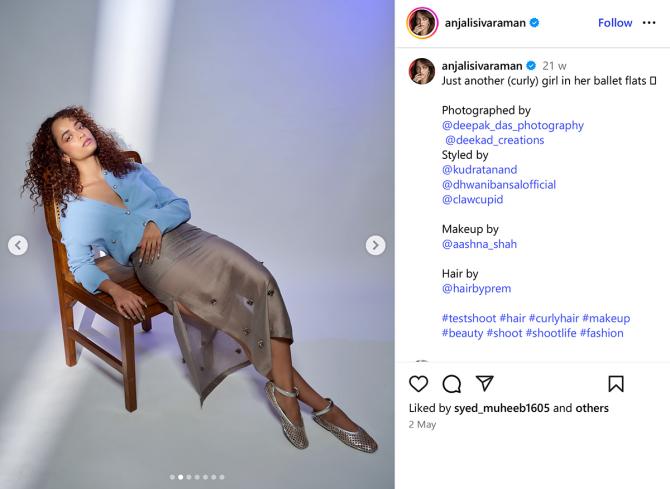Open @deekad_creations profile link
The height and width of the screenshot is (489, 670).
pos(495,140)
